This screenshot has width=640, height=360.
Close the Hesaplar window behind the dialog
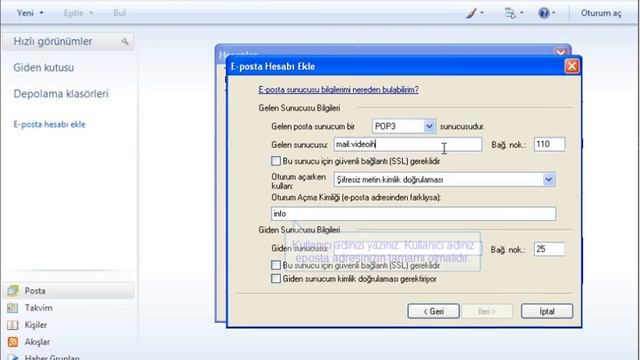(x=560, y=52)
